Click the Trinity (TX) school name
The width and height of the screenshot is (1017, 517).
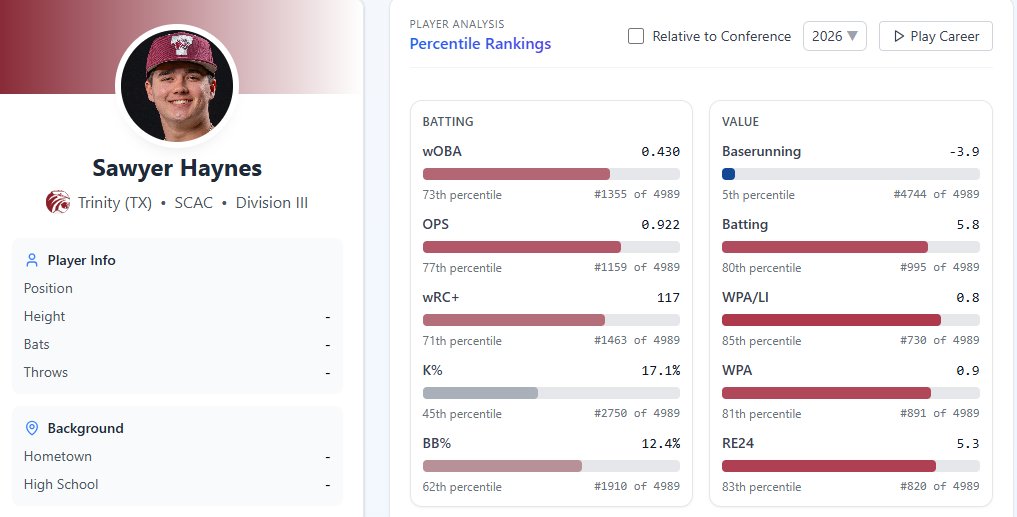115,202
